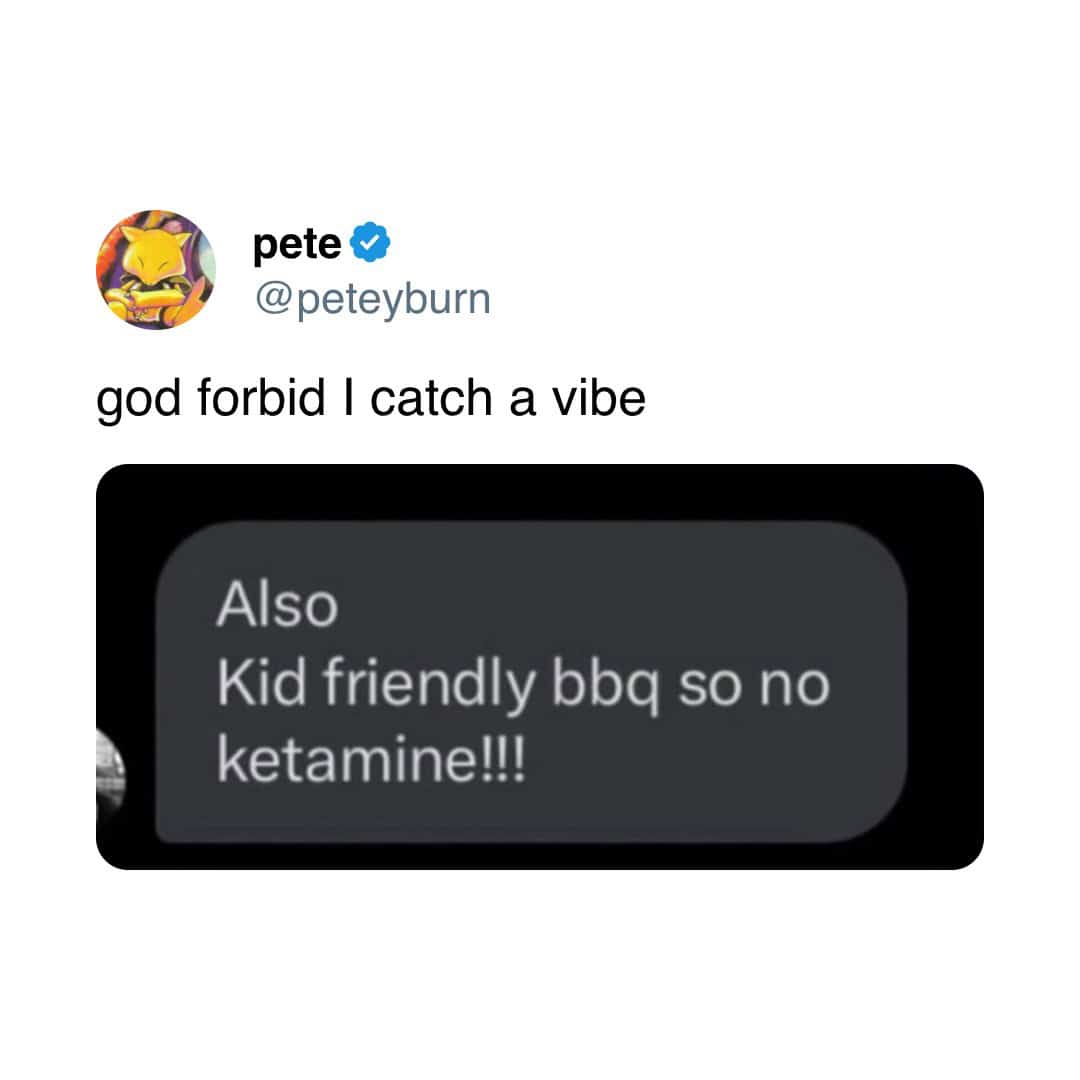Click black strip below the message bubble
The width and height of the screenshot is (1080, 1080).
539,856
